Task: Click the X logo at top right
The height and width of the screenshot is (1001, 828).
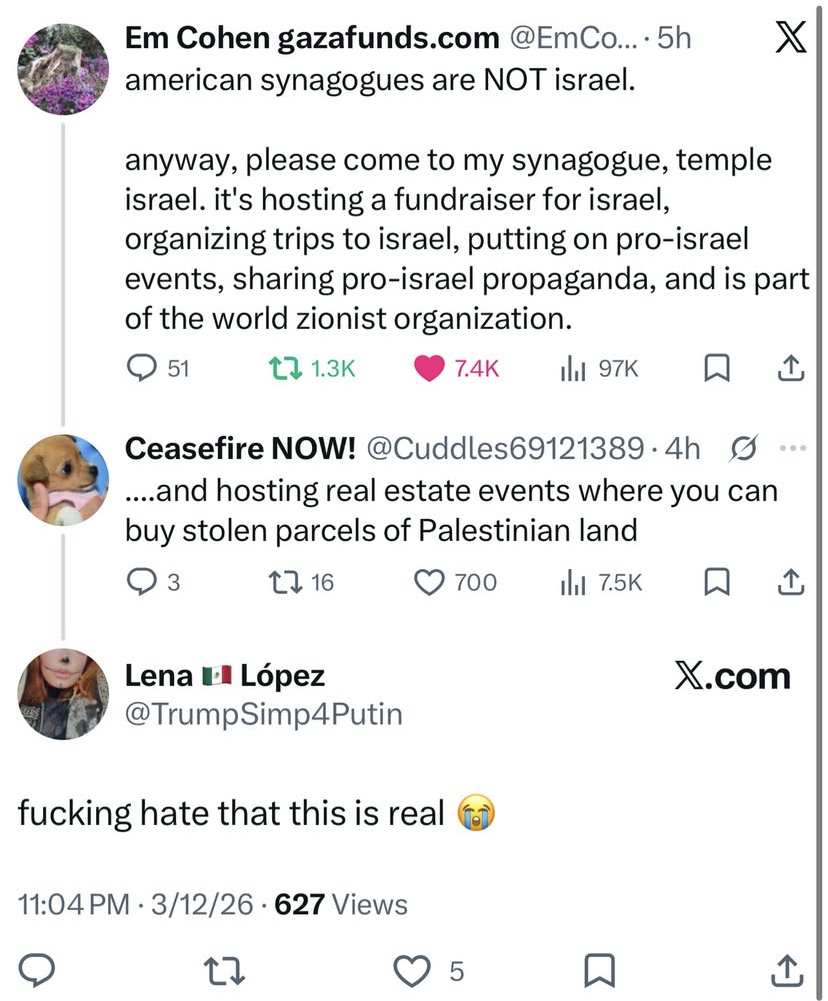Action: pyautogui.click(x=790, y=40)
